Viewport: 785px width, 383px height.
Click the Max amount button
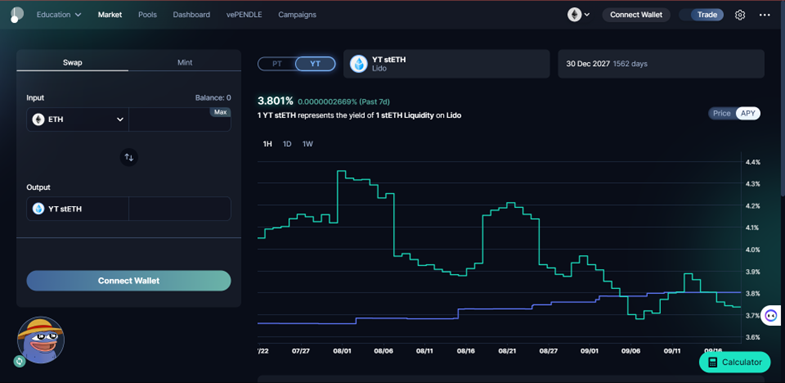tap(220, 112)
